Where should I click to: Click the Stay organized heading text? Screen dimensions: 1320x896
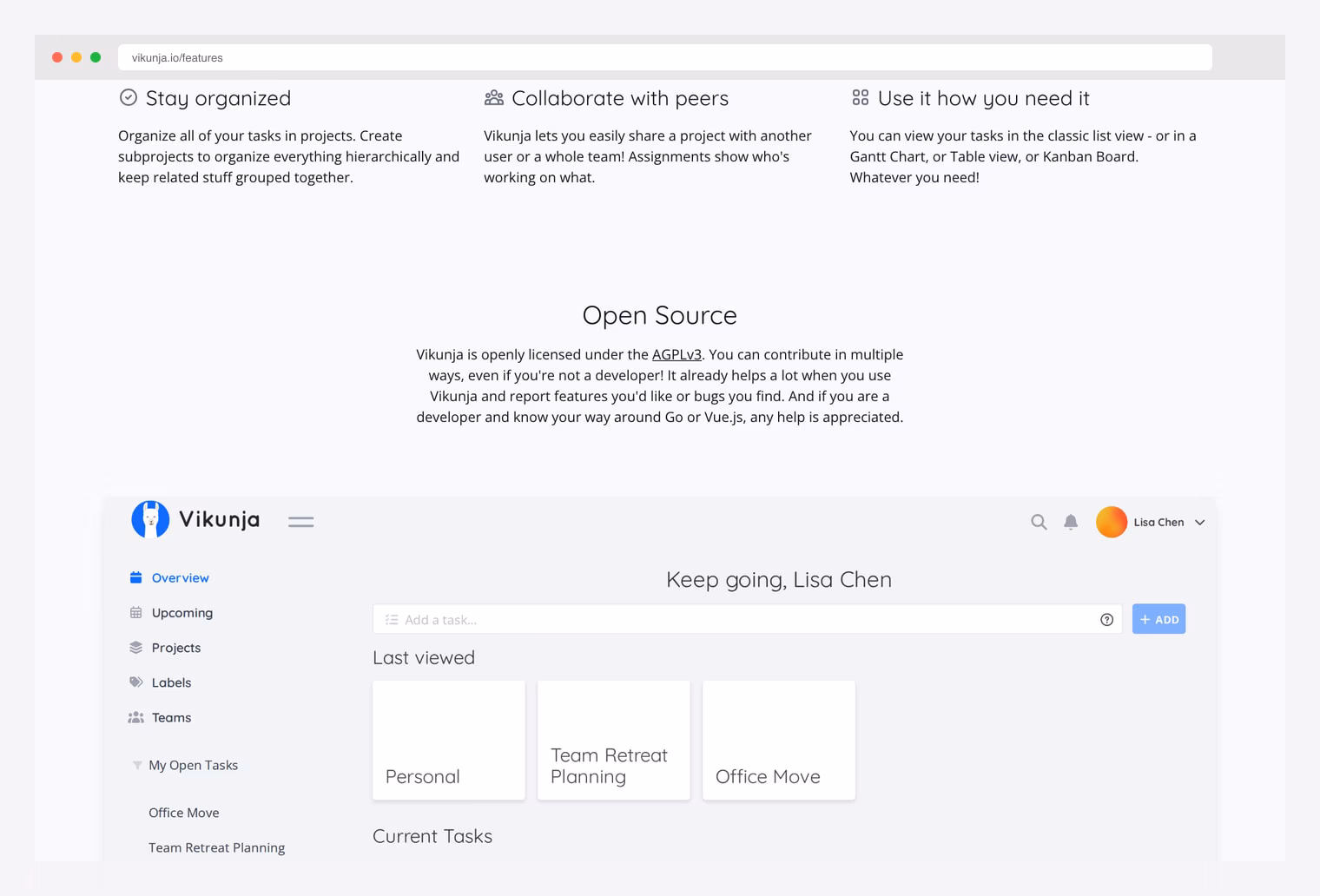pos(218,98)
